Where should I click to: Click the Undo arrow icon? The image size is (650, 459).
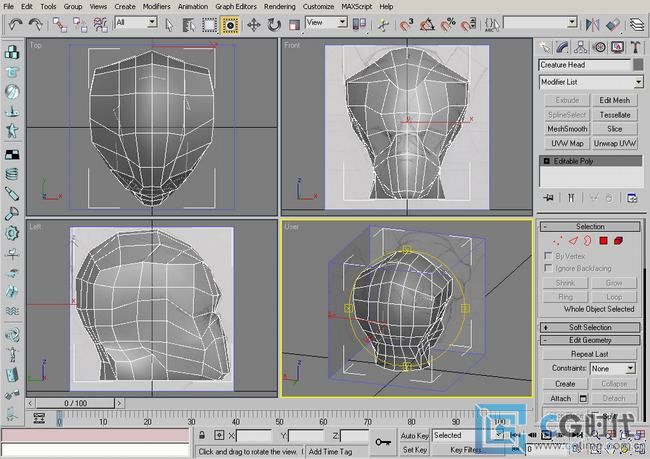pyautogui.click(x=15, y=24)
